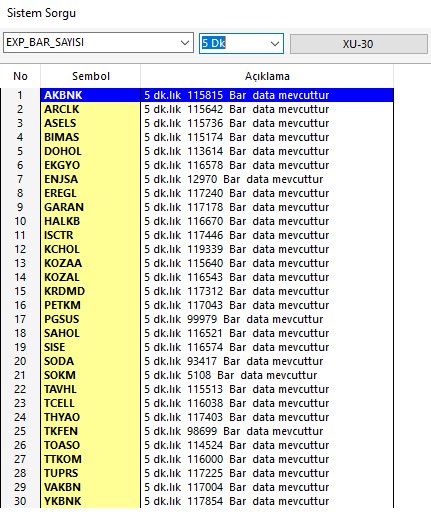Select the SISE symbol
The height and width of the screenshot is (526, 431).
pyautogui.click(x=54, y=347)
